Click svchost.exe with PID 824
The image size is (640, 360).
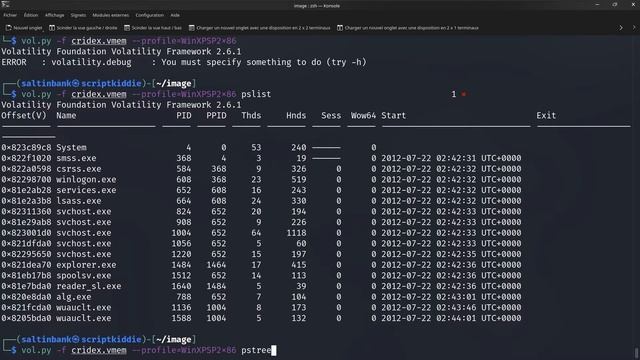(84, 211)
